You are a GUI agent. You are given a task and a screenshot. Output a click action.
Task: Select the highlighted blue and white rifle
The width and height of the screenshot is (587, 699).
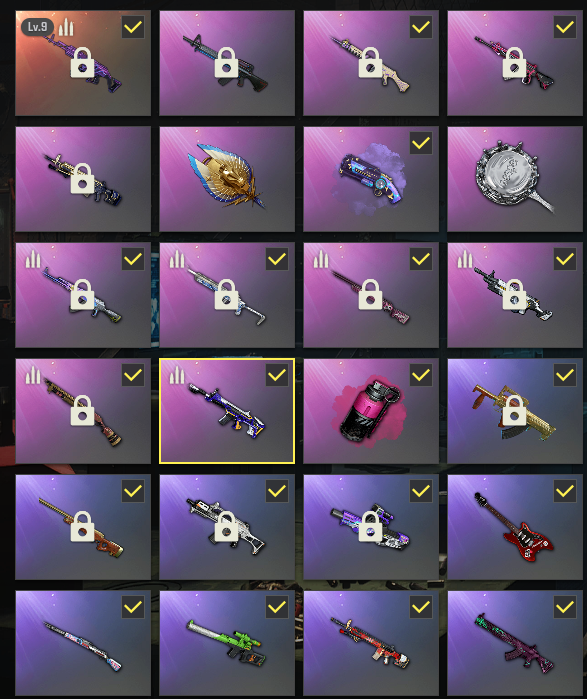pos(227,411)
